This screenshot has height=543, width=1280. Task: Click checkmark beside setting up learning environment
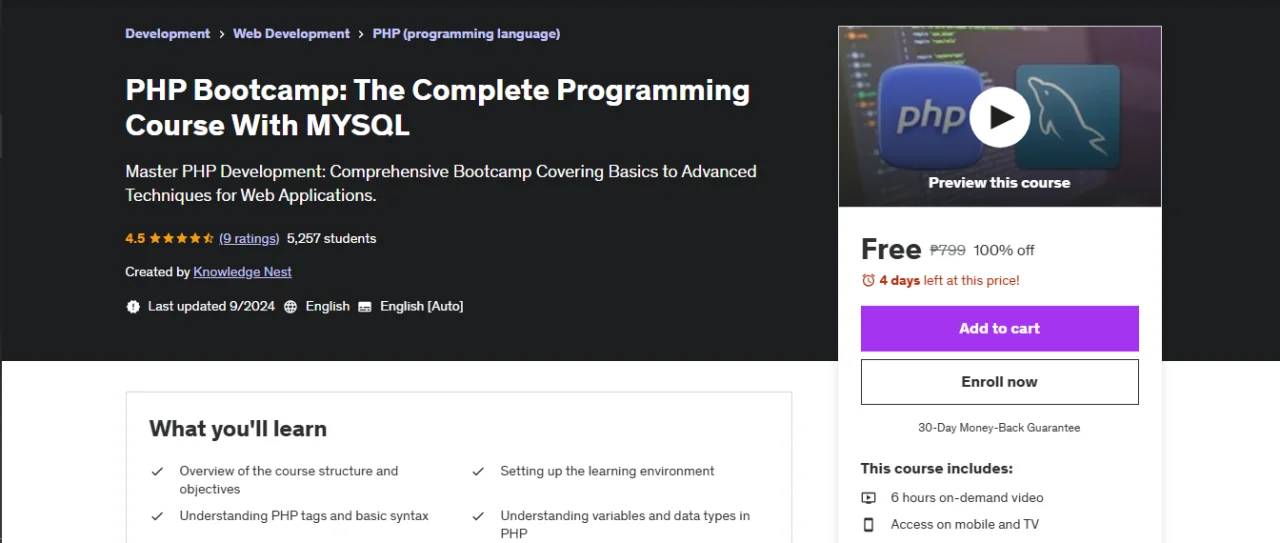478,471
